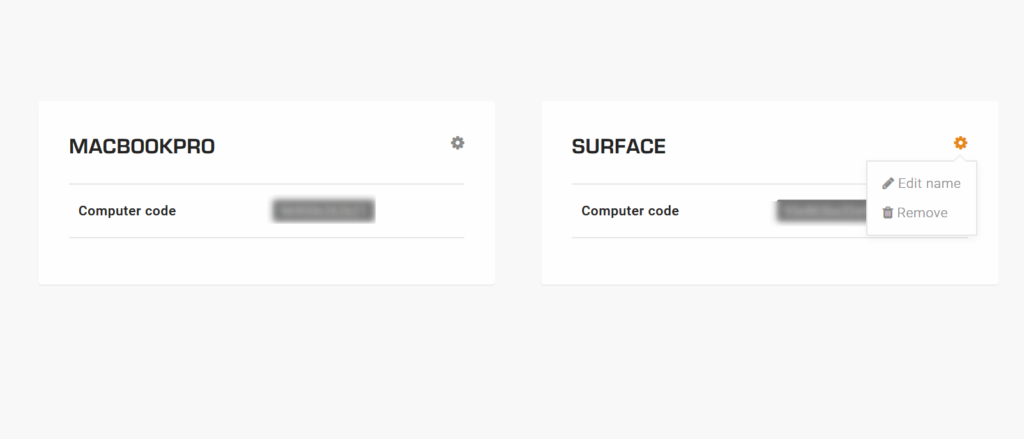The width and height of the screenshot is (1024, 439).
Task: Click the SURFACE computer title
Action: coord(618,147)
